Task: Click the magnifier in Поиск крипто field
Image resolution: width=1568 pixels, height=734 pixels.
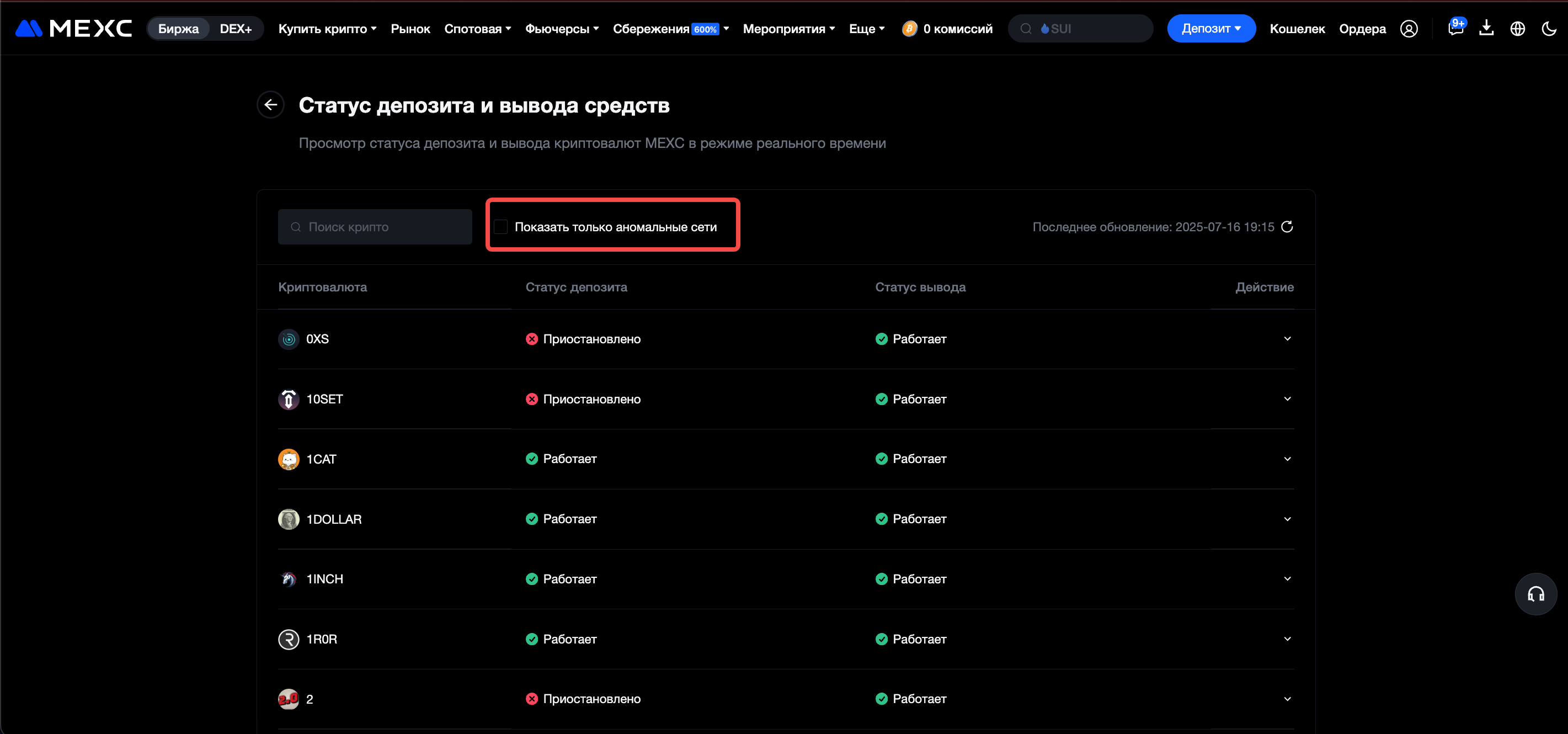Action: pyautogui.click(x=296, y=227)
